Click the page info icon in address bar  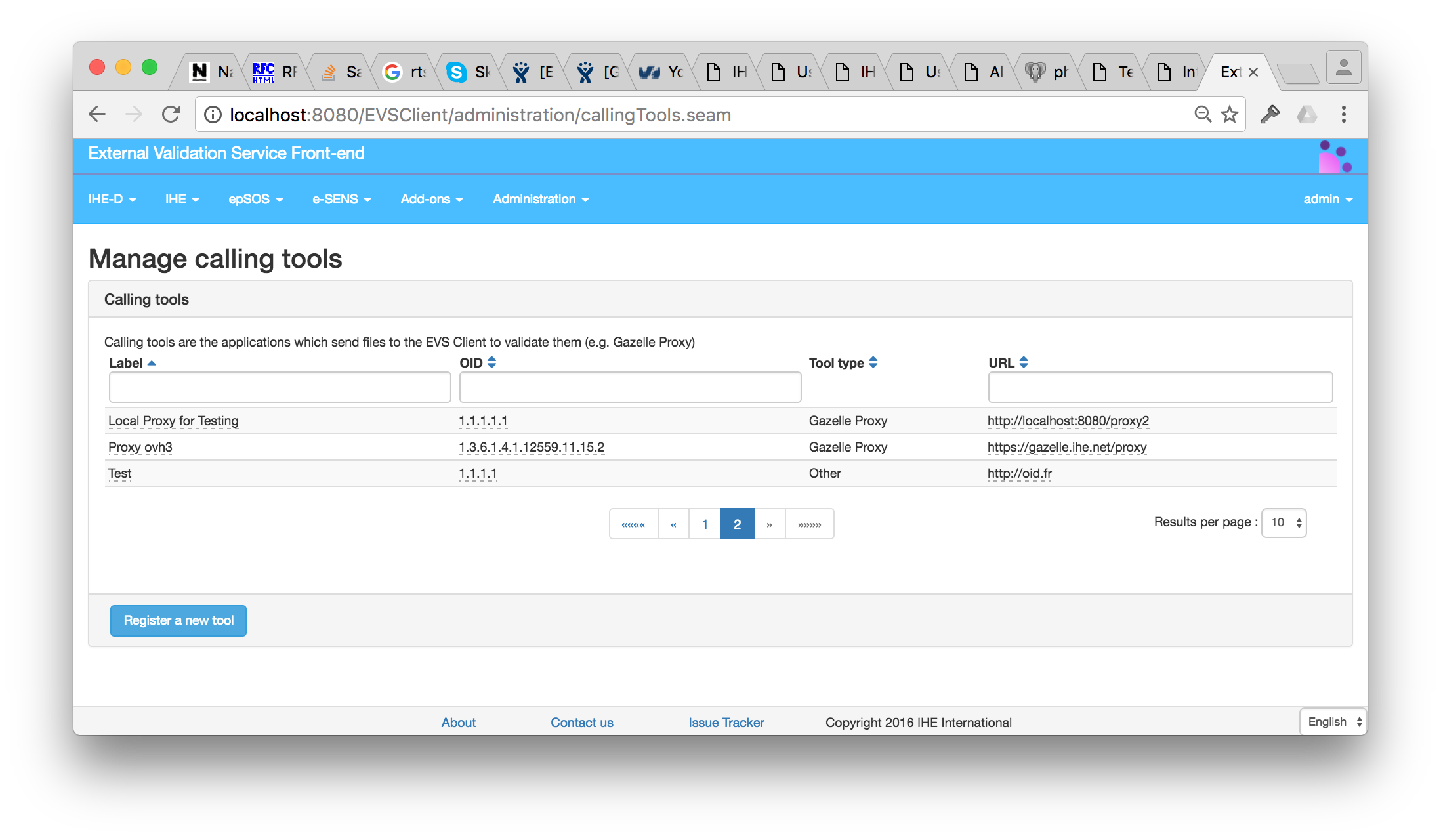(x=212, y=114)
